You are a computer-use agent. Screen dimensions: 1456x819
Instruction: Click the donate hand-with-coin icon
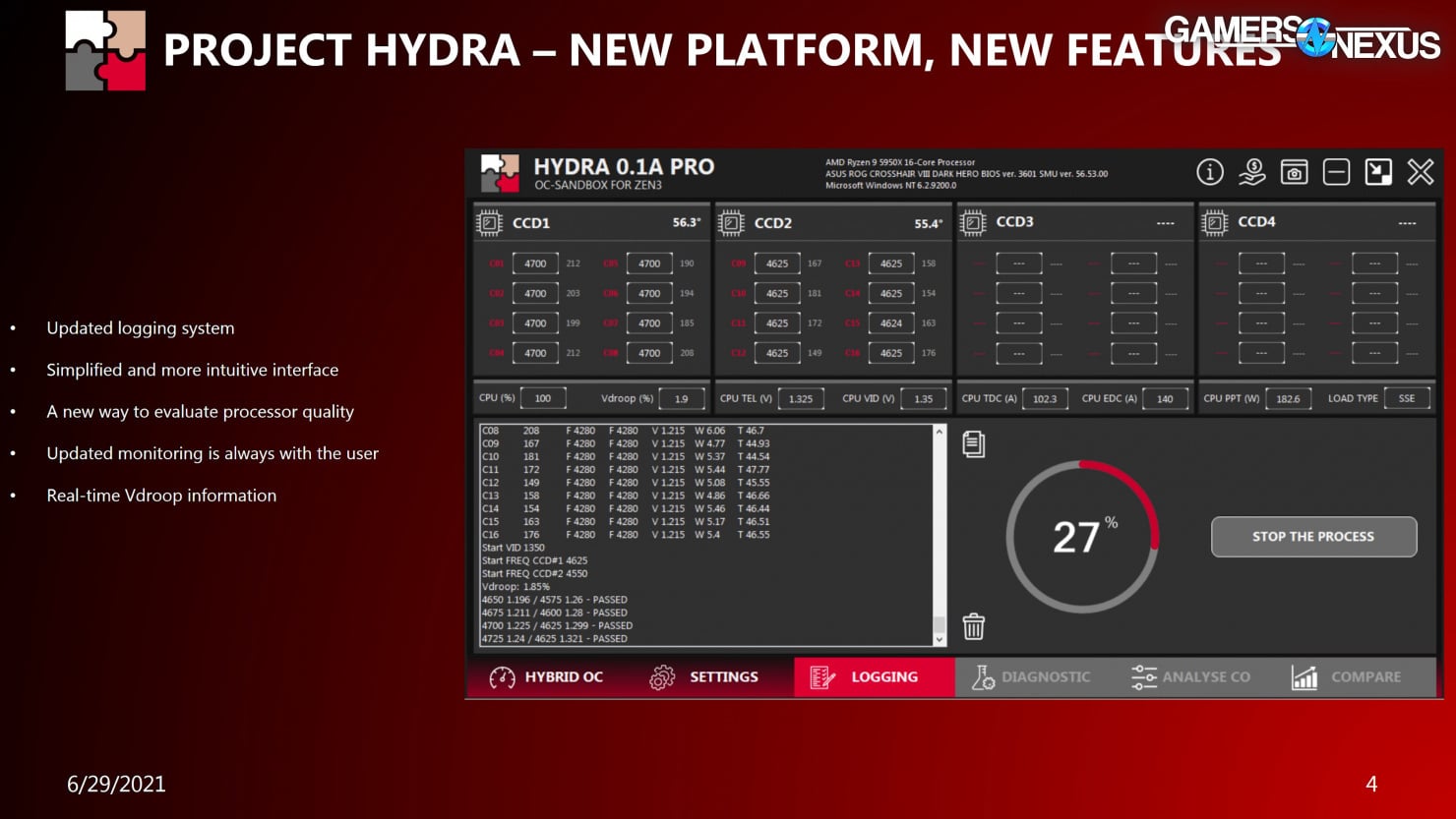(1251, 172)
